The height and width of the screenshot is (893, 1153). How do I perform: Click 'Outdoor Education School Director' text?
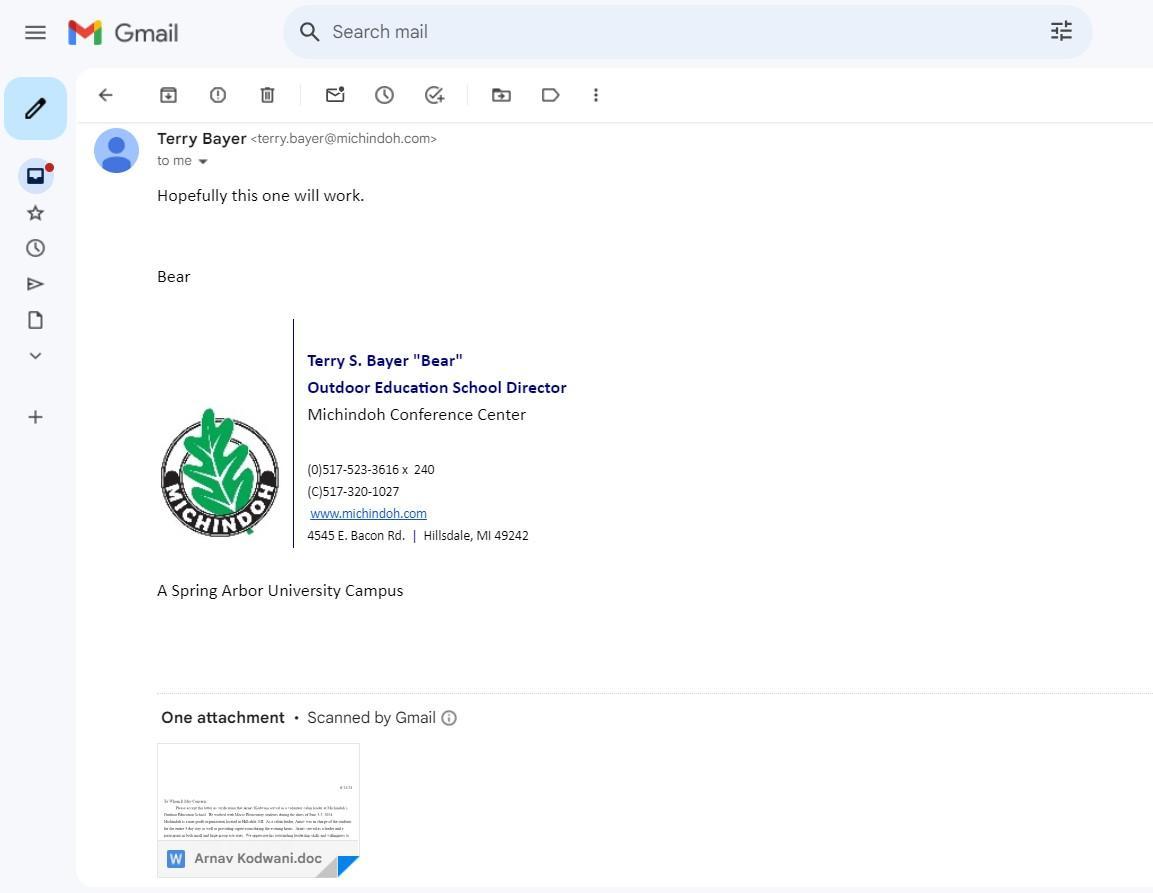437,388
